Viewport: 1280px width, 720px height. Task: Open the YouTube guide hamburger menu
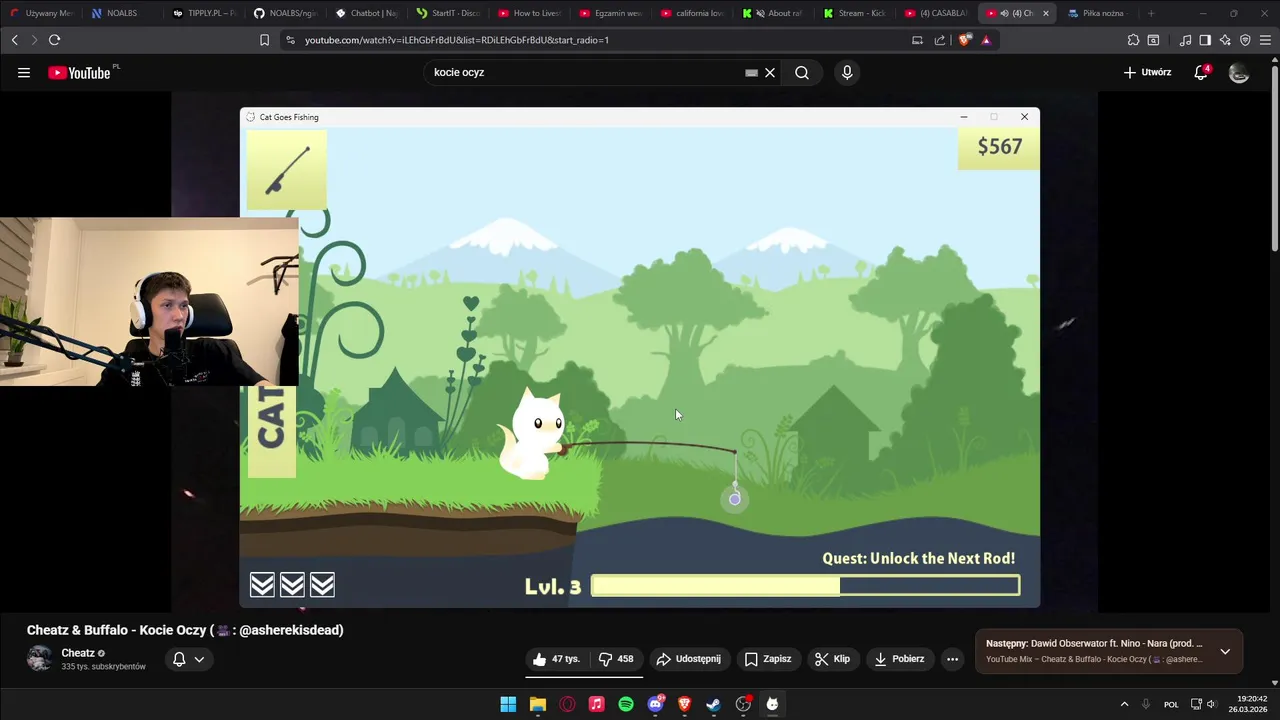tap(24, 72)
